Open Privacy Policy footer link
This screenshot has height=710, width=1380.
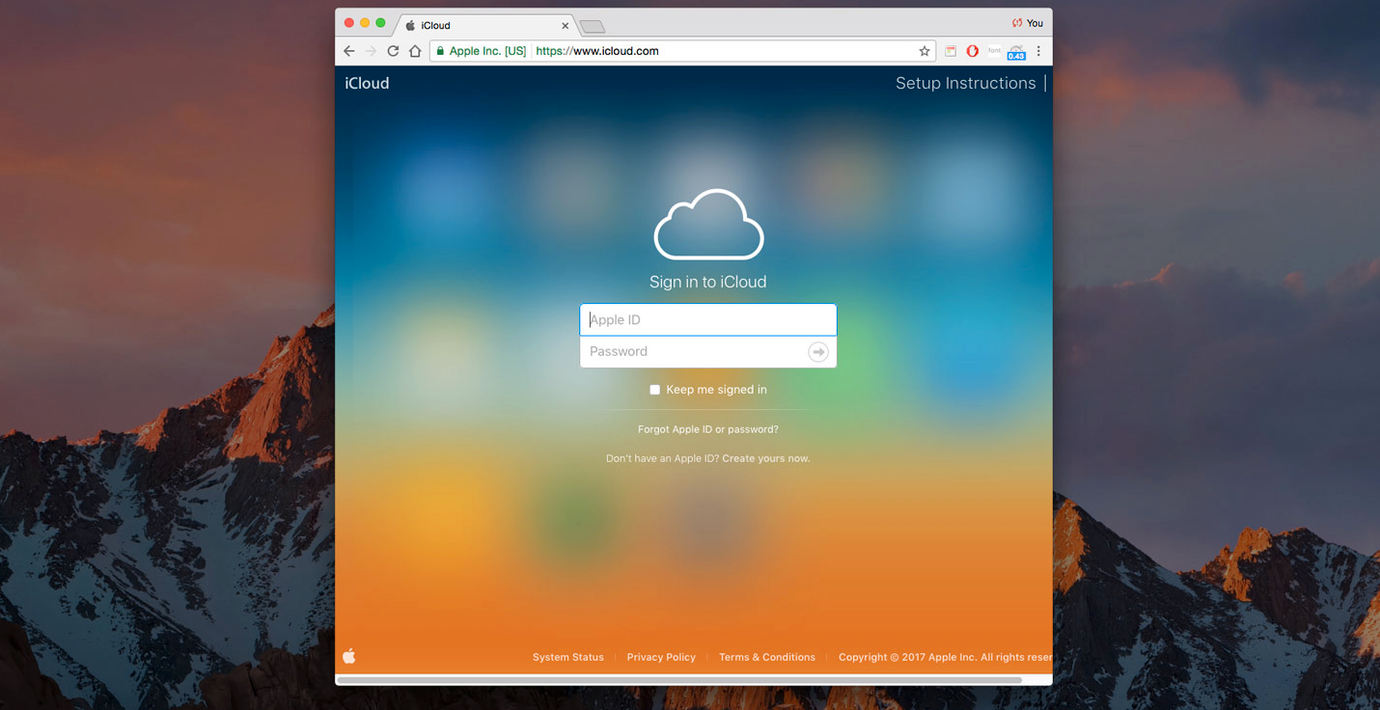[x=661, y=657]
